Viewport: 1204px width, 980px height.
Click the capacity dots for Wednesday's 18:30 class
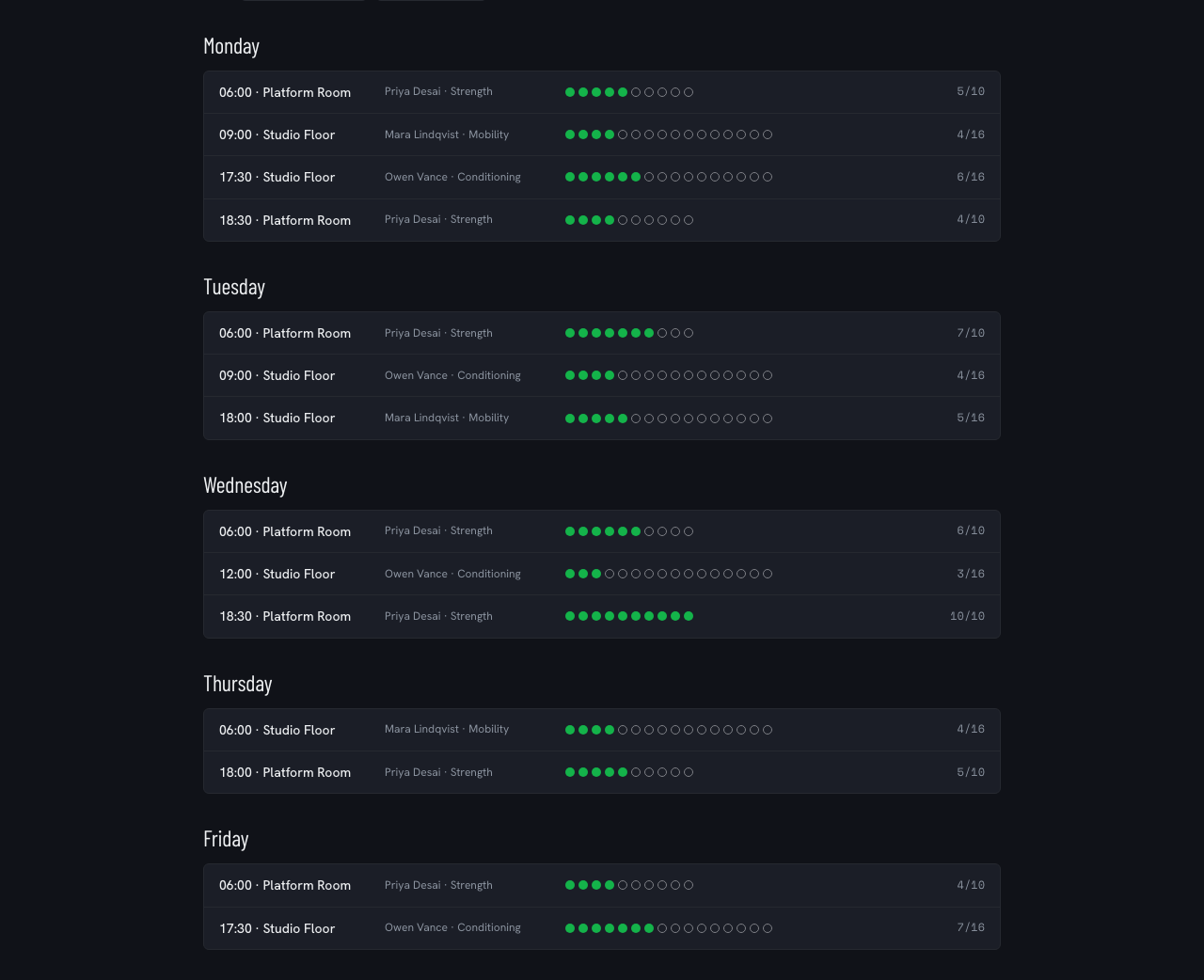(629, 616)
